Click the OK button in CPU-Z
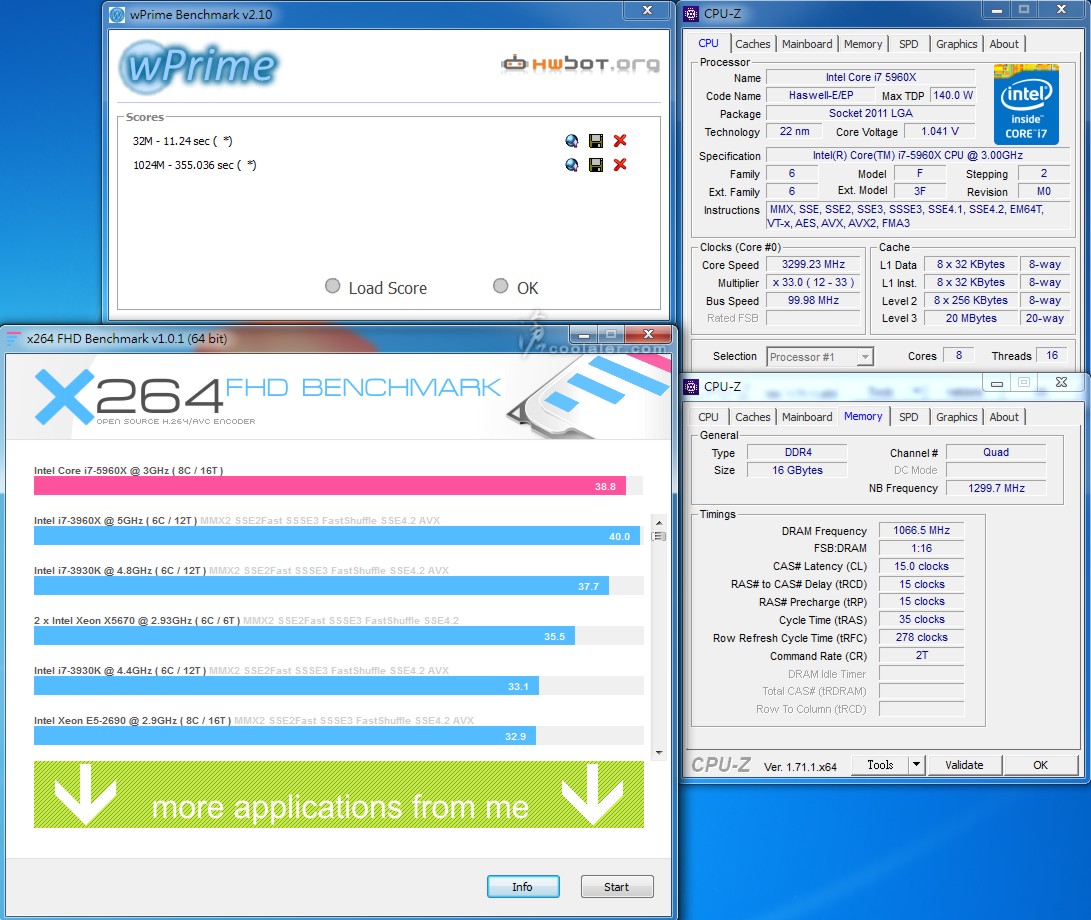Image resolution: width=1091 pixels, height=920 pixels. (1040, 765)
